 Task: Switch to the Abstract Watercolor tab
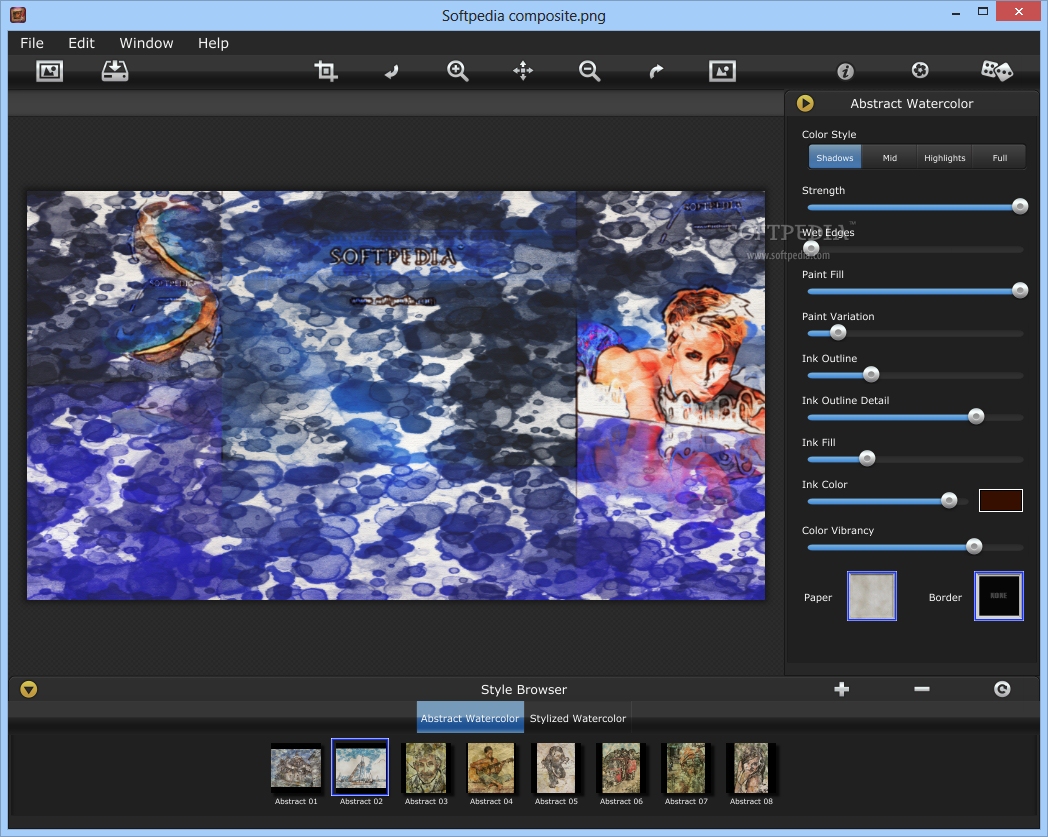(470, 718)
